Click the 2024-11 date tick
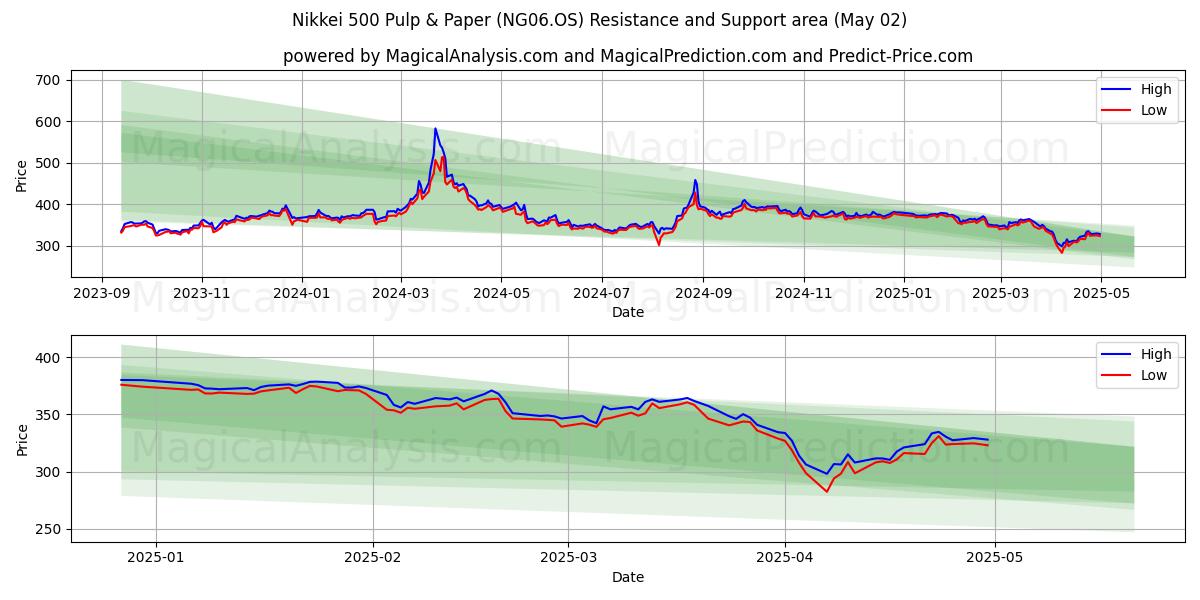The width and height of the screenshot is (1200, 600). [803, 293]
